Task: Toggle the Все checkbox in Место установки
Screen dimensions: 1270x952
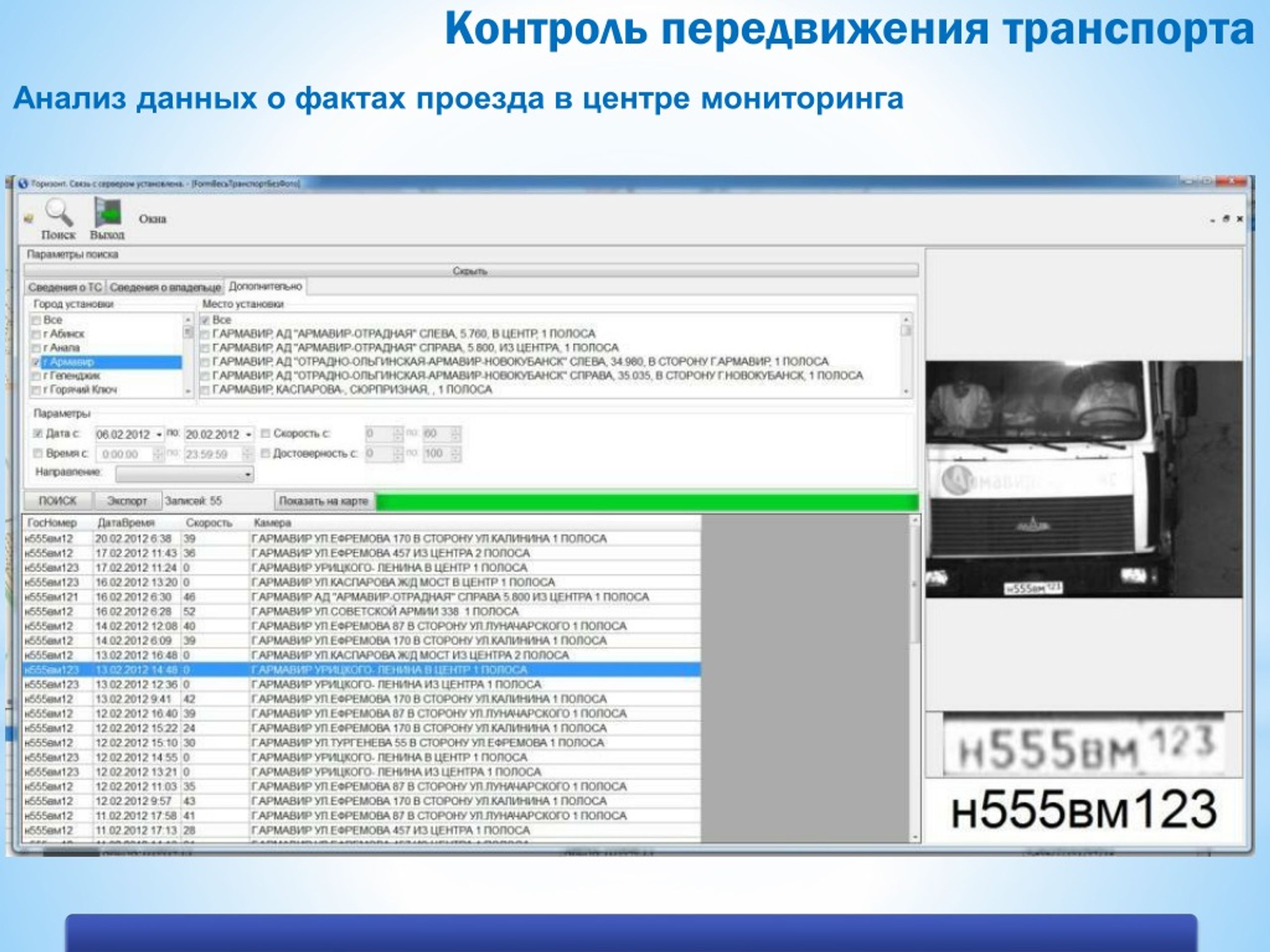Action: (205, 320)
